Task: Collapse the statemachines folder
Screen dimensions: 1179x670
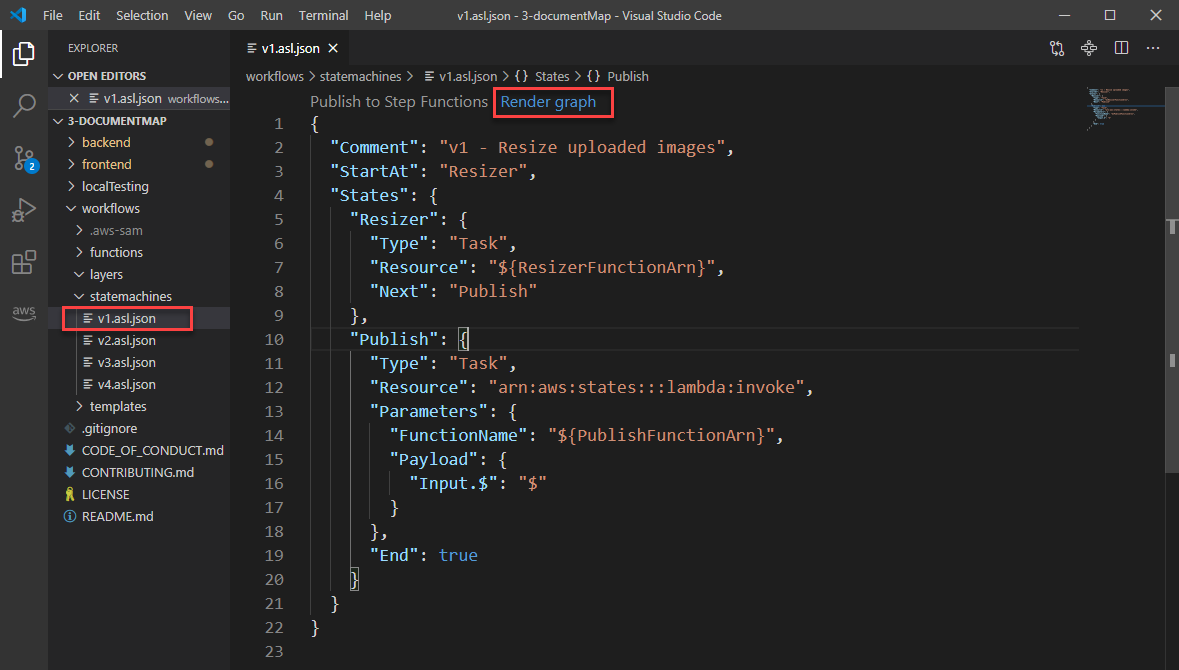Action: [130, 296]
